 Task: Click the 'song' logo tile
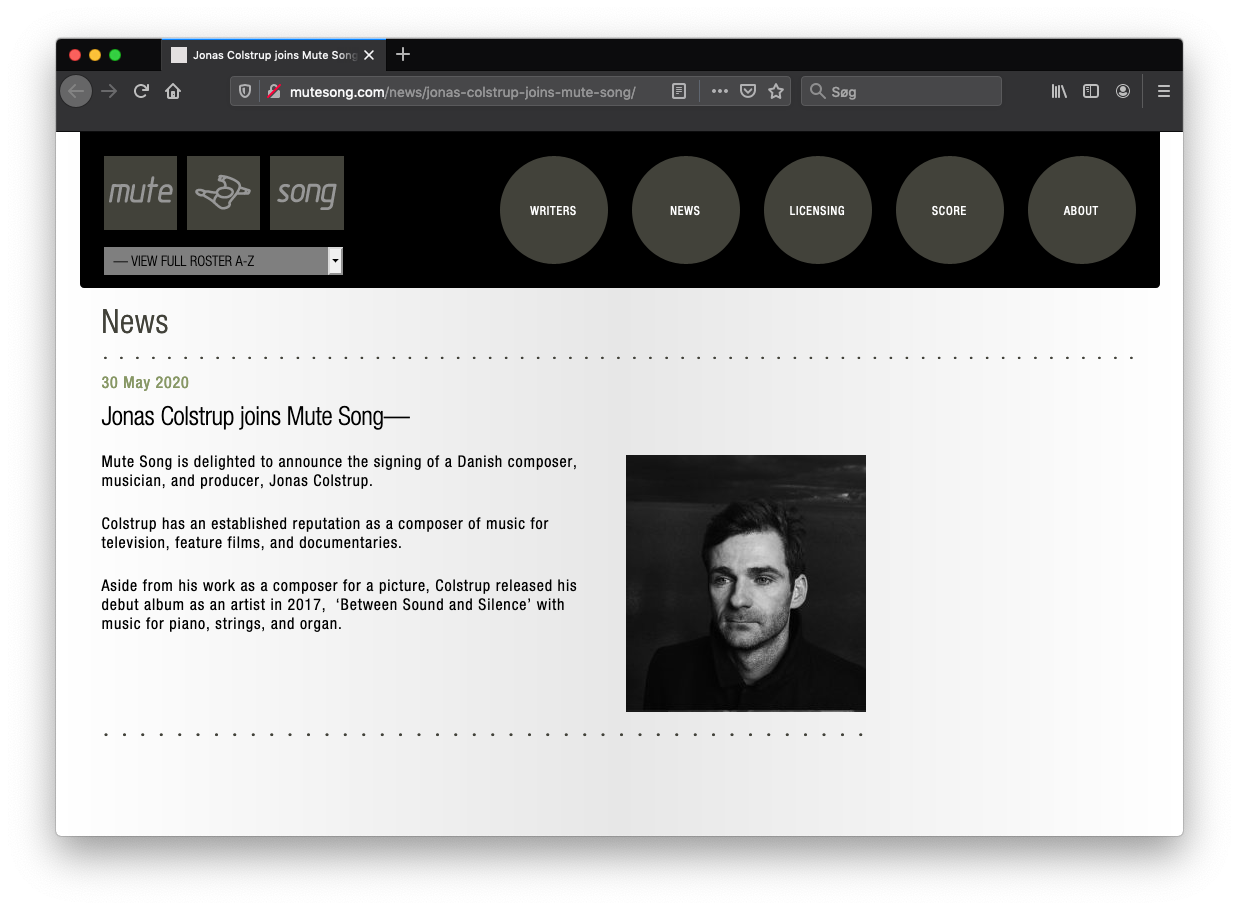(307, 193)
